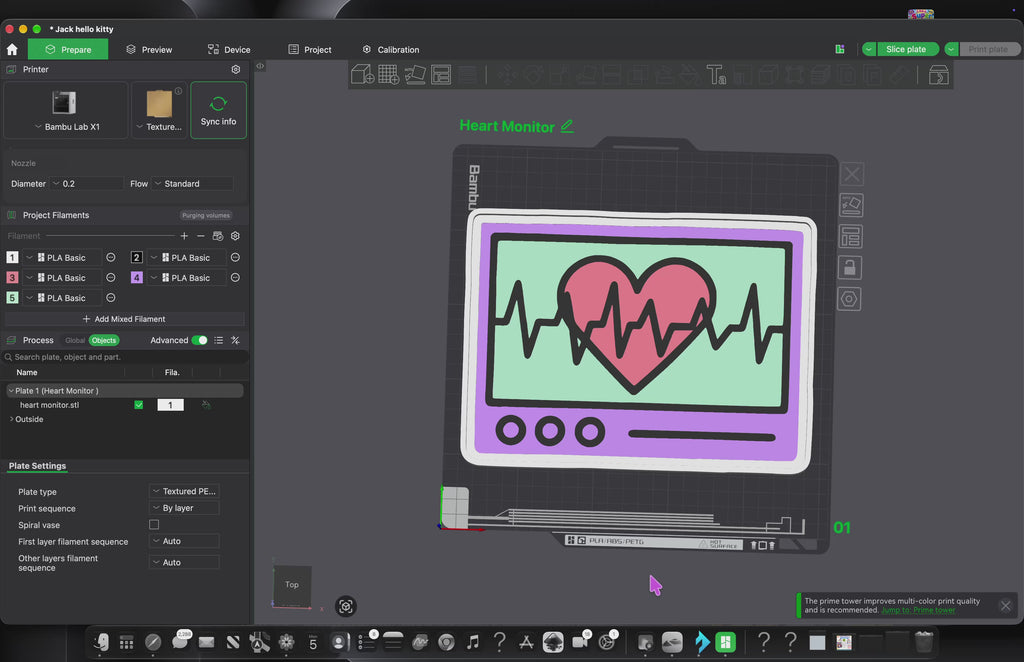Open filament 1 PLA Basic dropdown
The height and width of the screenshot is (662, 1024).
(x=62, y=257)
